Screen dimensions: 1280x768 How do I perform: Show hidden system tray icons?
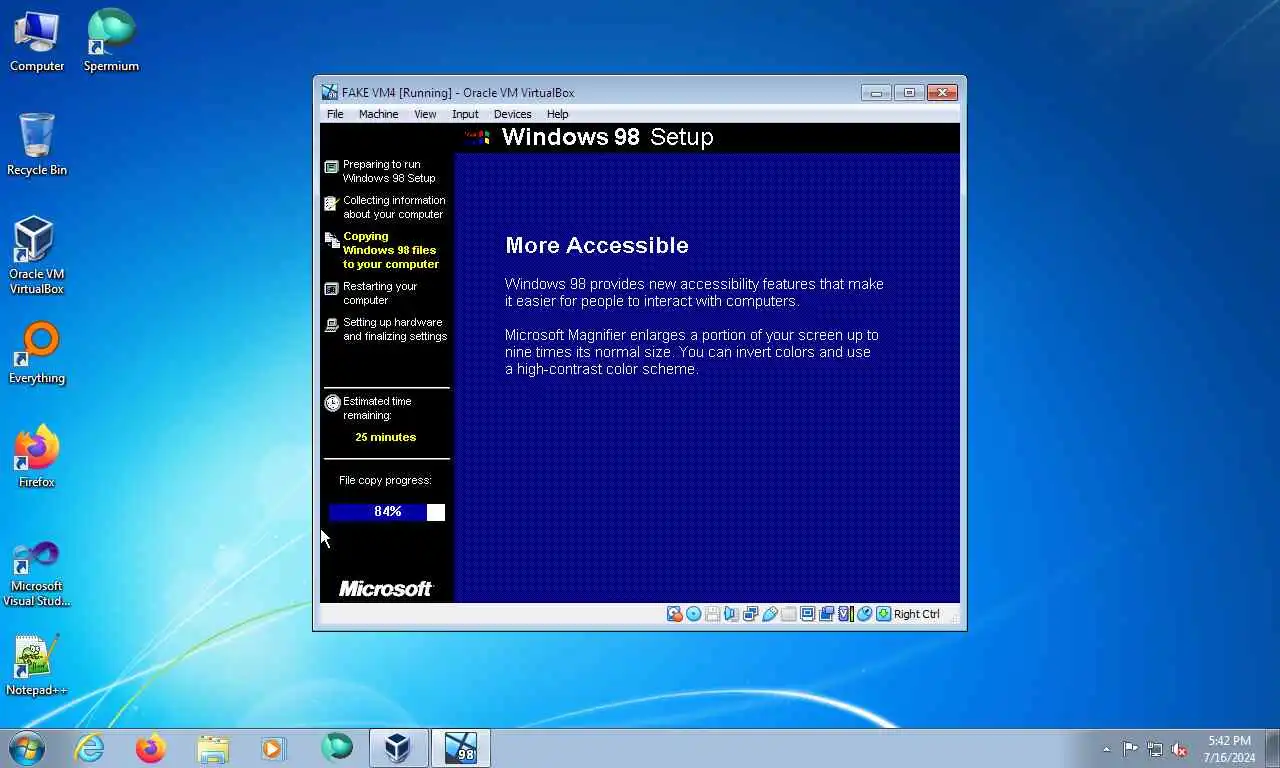[x=1106, y=749]
